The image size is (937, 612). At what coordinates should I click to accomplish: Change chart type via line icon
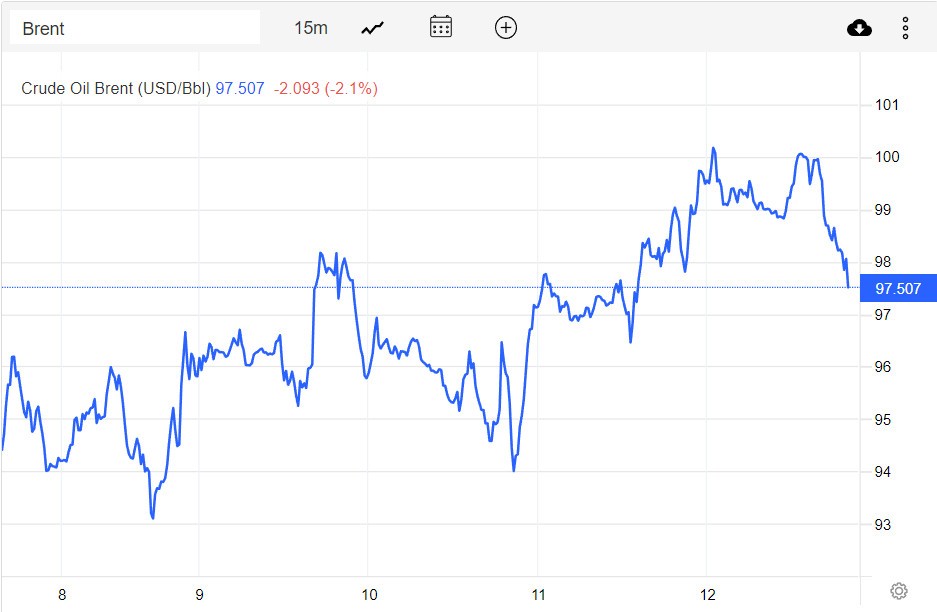[373, 28]
